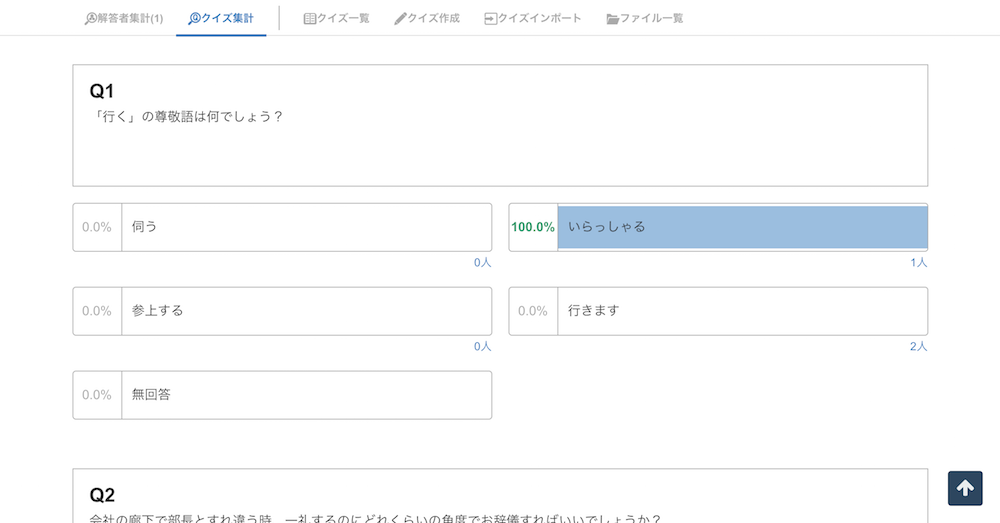Screen dimensions: 1000x523
Task: Click the 0.0% label beside 伺う
Action: coord(96,227)
